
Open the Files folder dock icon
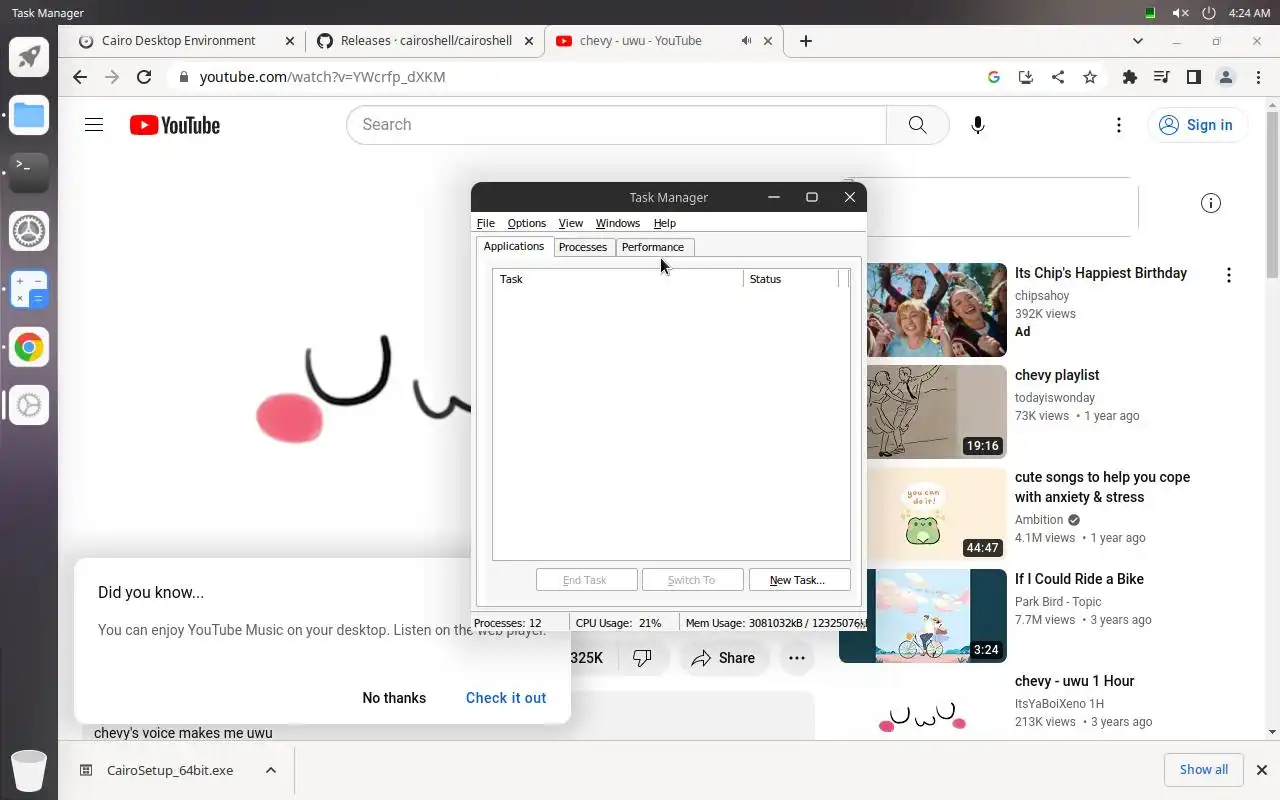29,115
